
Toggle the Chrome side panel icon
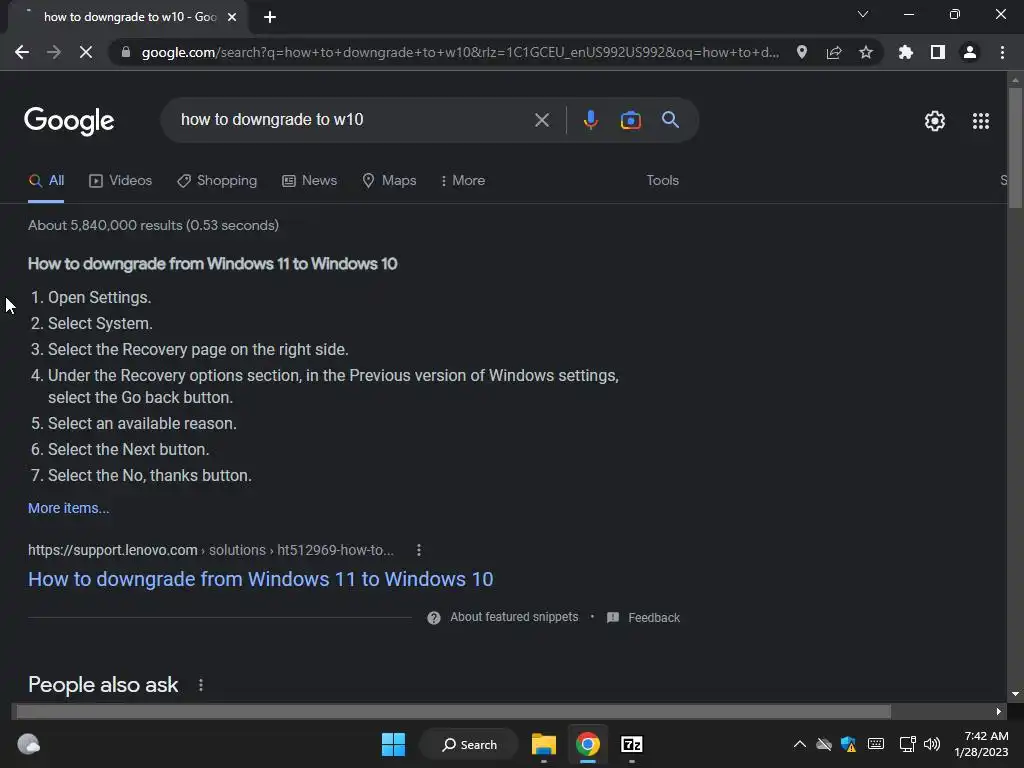click(x=938, y=52)
